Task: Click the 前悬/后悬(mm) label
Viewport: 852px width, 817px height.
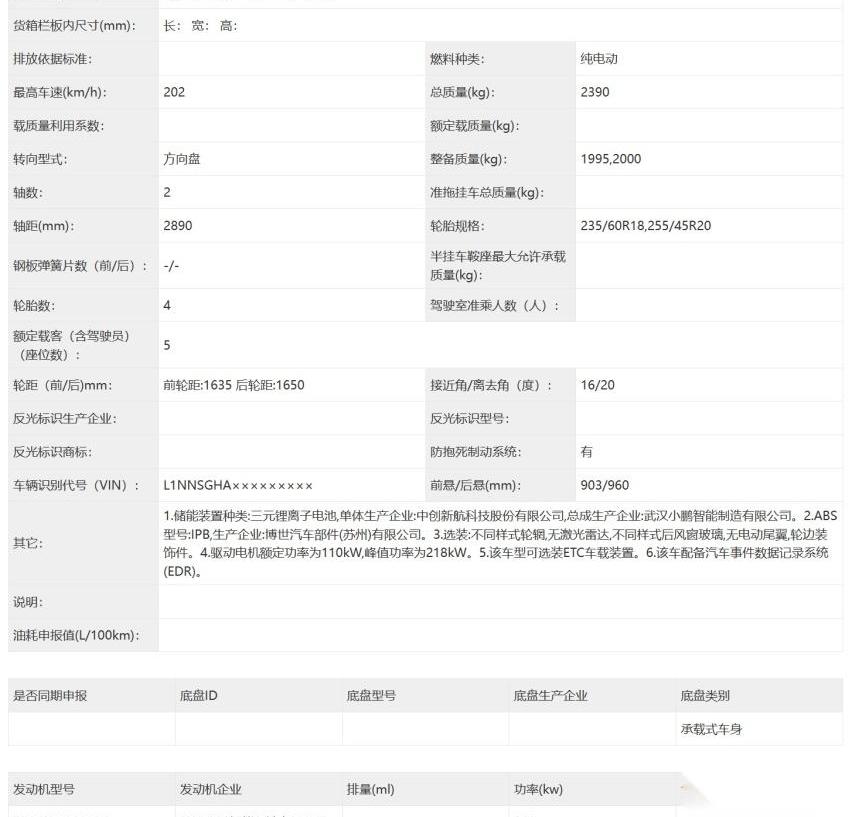Action: [475, 485]
